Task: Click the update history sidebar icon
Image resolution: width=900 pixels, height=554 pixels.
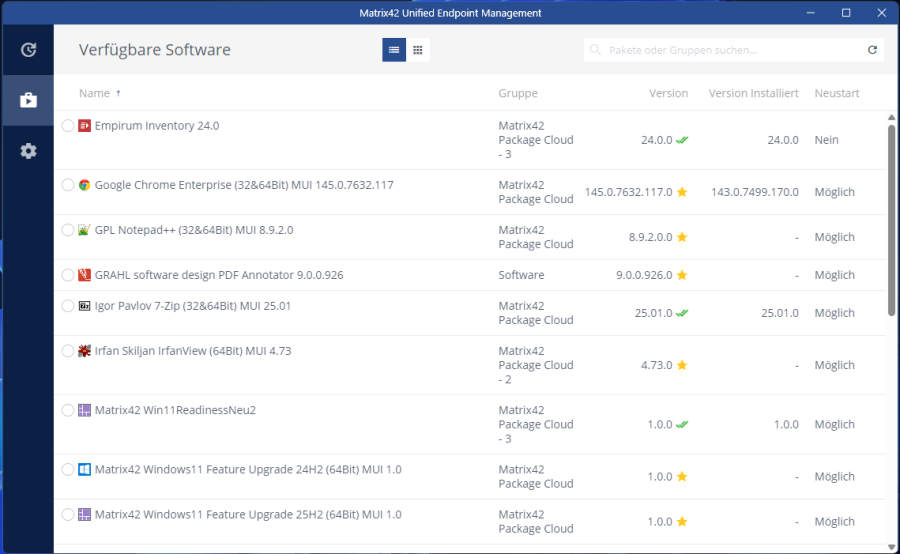Action: click(28, 49)
